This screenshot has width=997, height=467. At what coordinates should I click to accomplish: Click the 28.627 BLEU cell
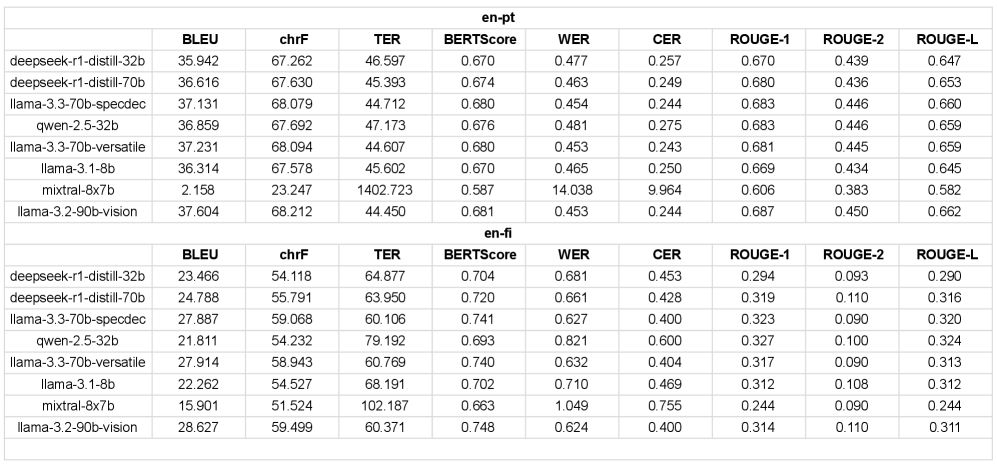200,426
